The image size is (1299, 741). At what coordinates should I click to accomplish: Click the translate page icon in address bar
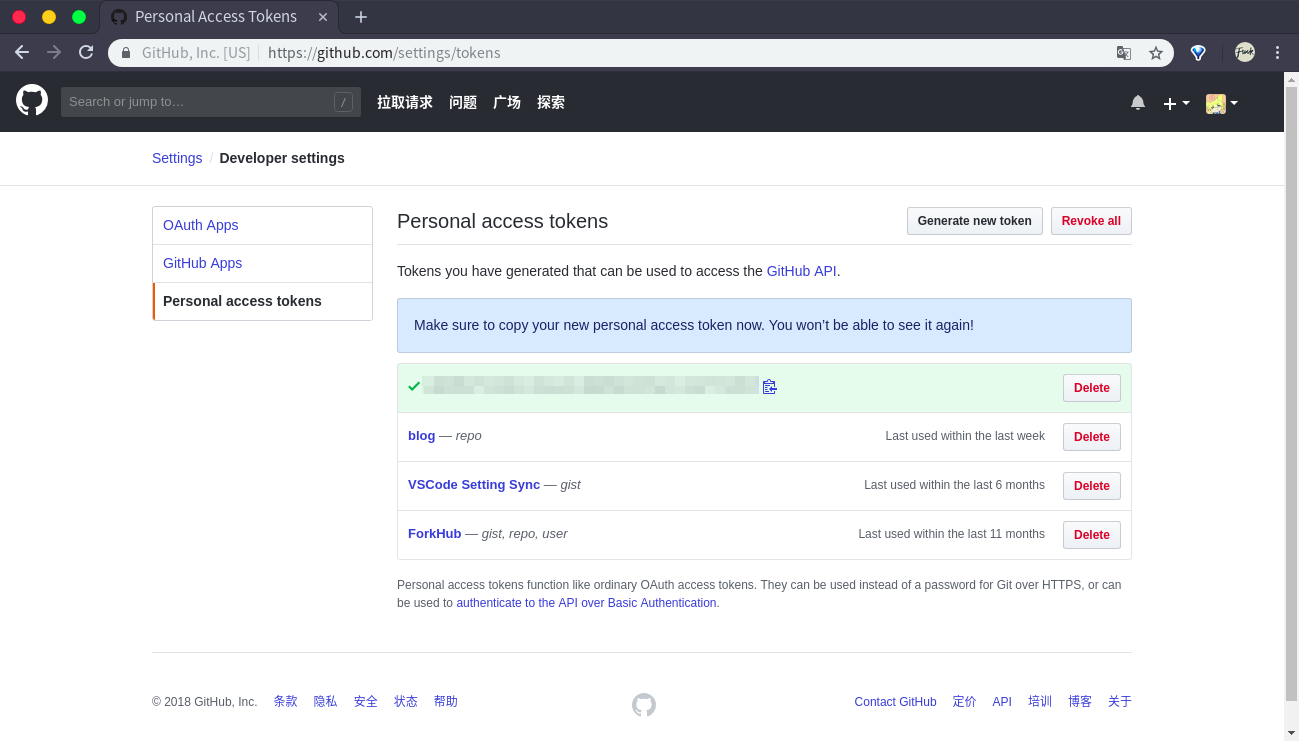coord(1124,53)
